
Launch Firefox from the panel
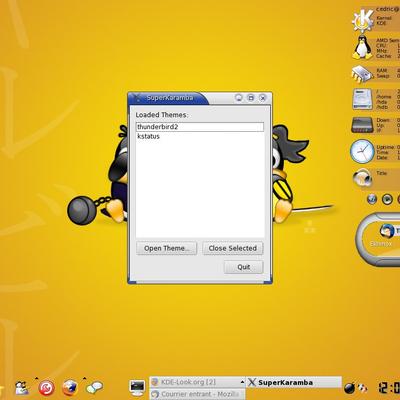coord(70,388)
